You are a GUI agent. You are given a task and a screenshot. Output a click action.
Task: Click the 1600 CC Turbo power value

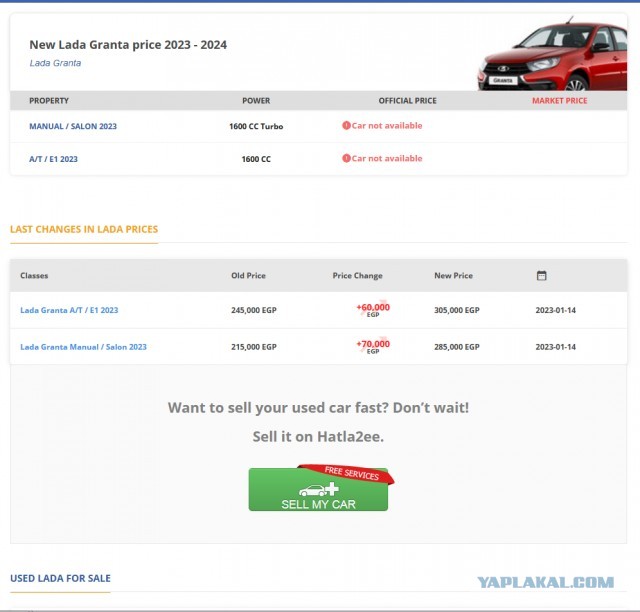(x=256, y=126)
